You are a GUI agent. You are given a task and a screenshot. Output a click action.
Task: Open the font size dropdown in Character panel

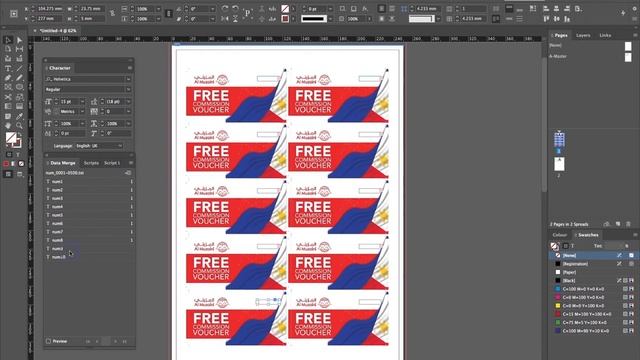point(83,101)
